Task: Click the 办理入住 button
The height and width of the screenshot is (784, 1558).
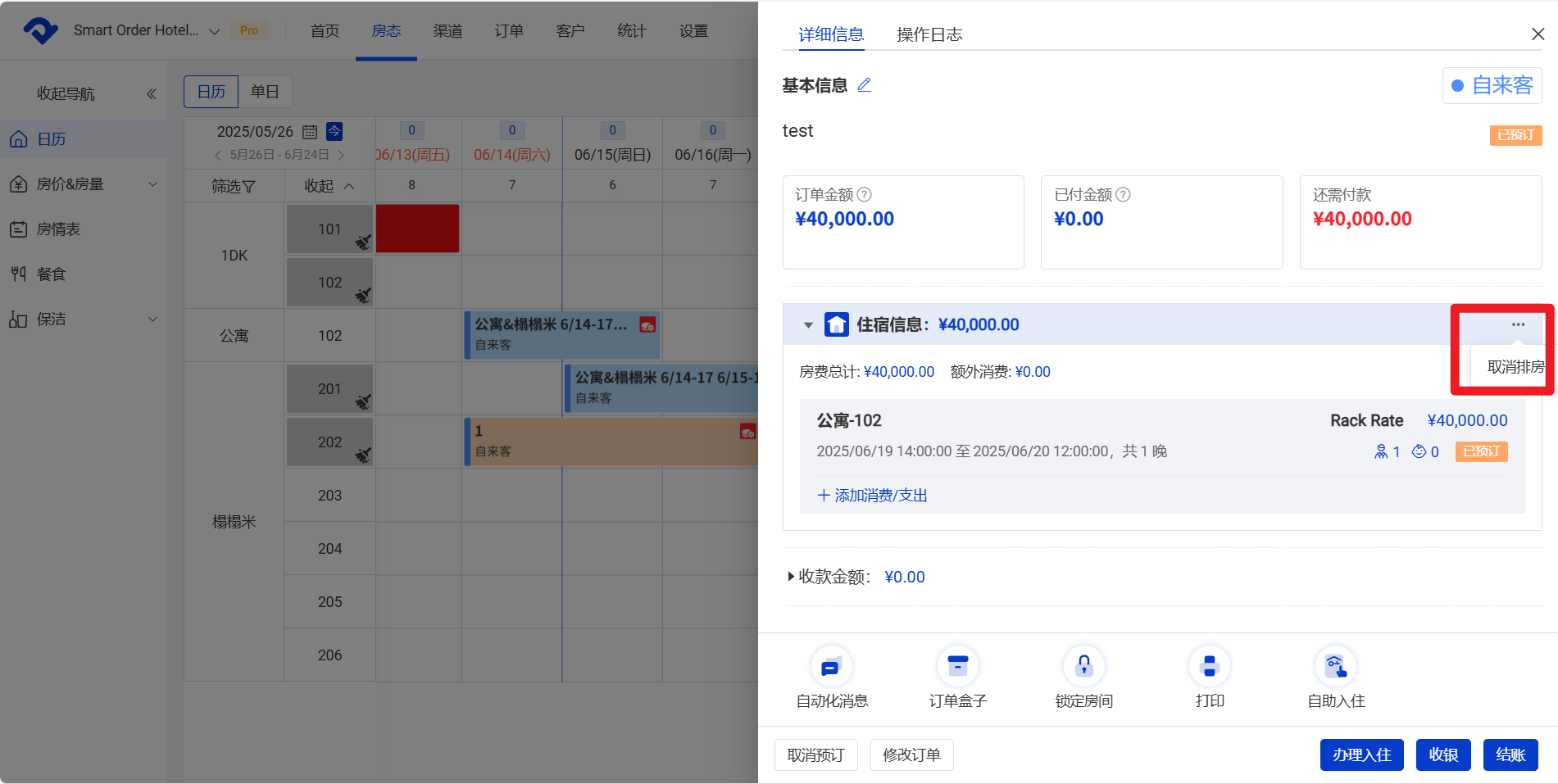Action: click(x=1360, y=755)
